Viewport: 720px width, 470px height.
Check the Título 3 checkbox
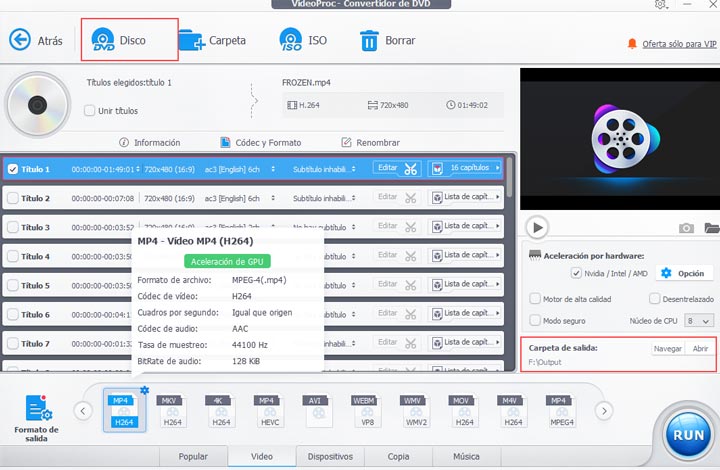pos(13,227)
